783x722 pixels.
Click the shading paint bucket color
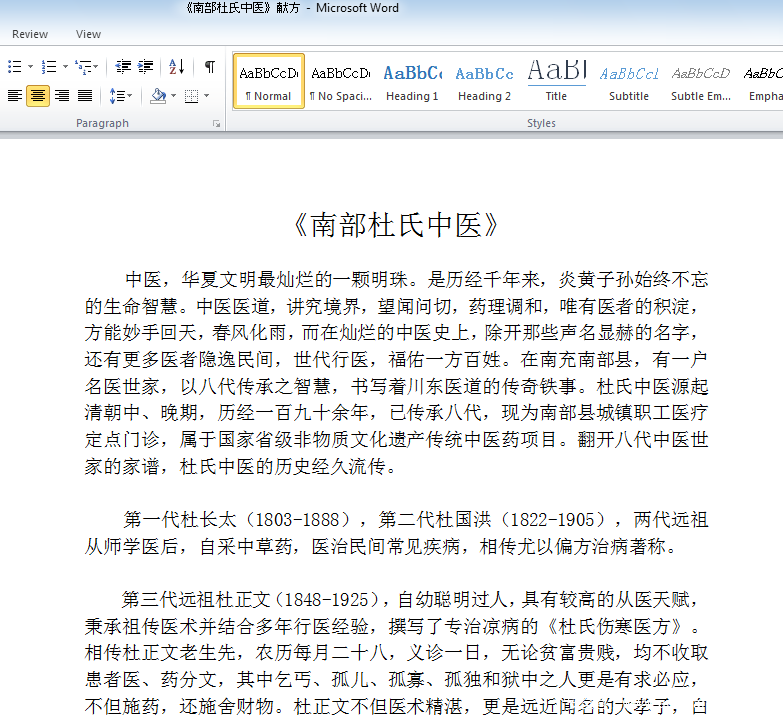tap(157, 96)
